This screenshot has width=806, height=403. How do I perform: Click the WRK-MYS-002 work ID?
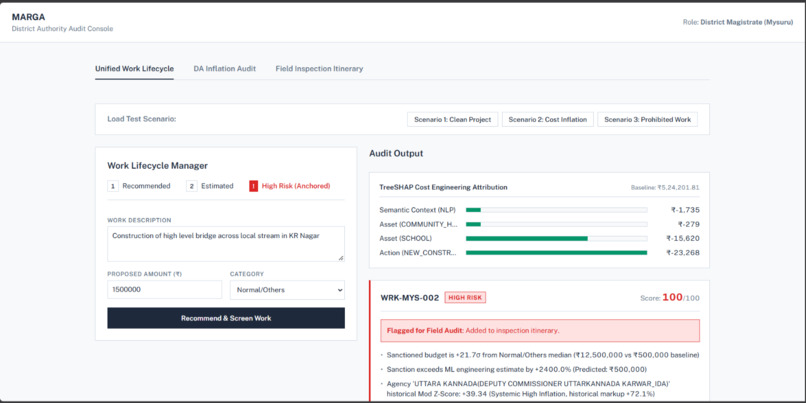(x=410, y=298)
